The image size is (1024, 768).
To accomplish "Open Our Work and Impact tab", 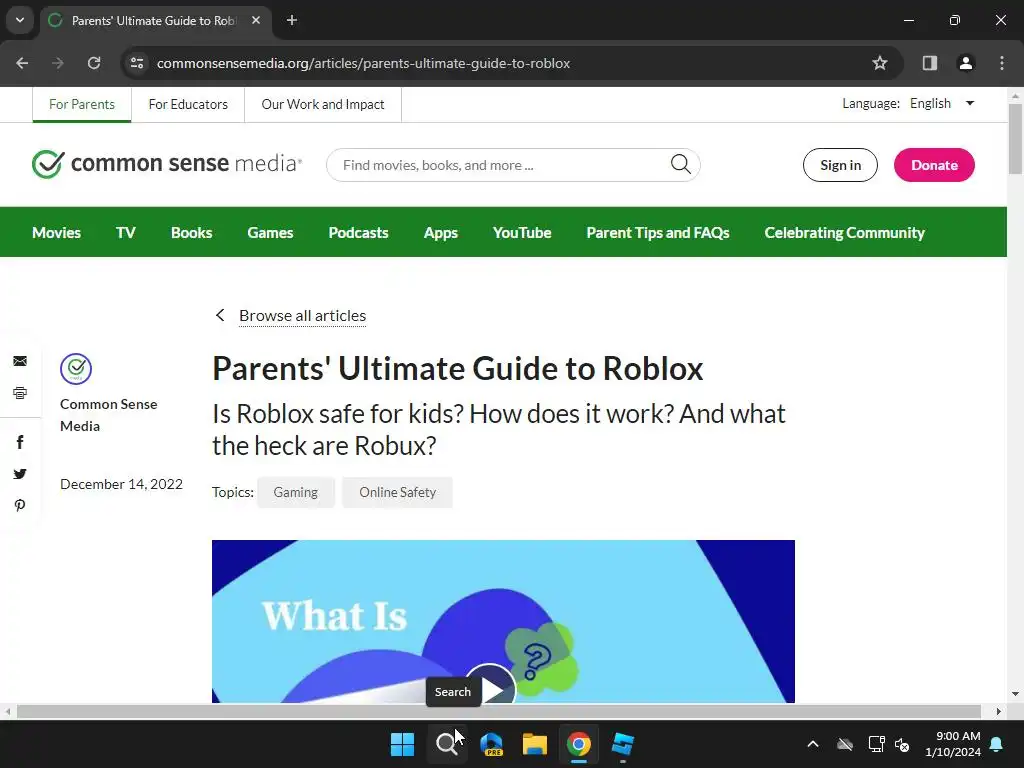I will 323,104.
